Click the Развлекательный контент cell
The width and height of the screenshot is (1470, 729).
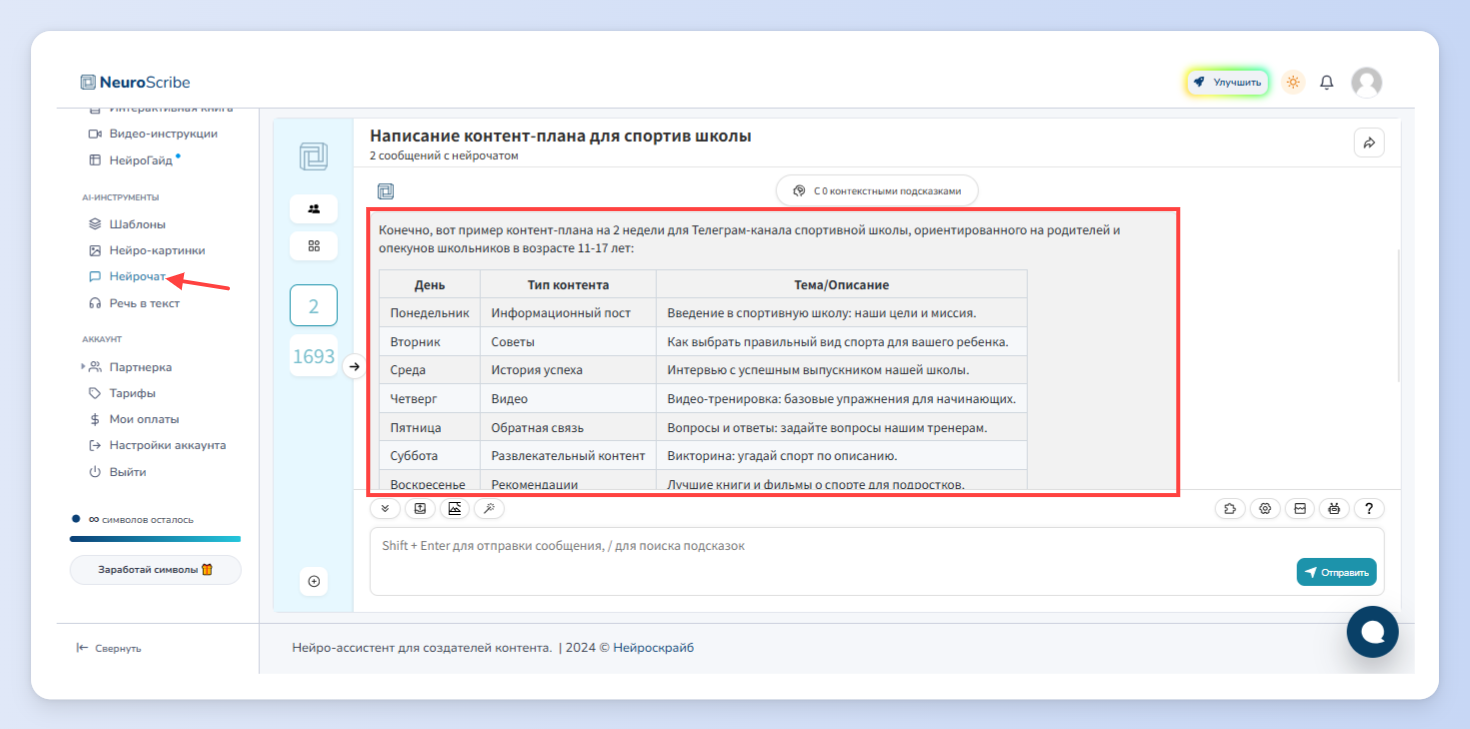tap(568, 456)
